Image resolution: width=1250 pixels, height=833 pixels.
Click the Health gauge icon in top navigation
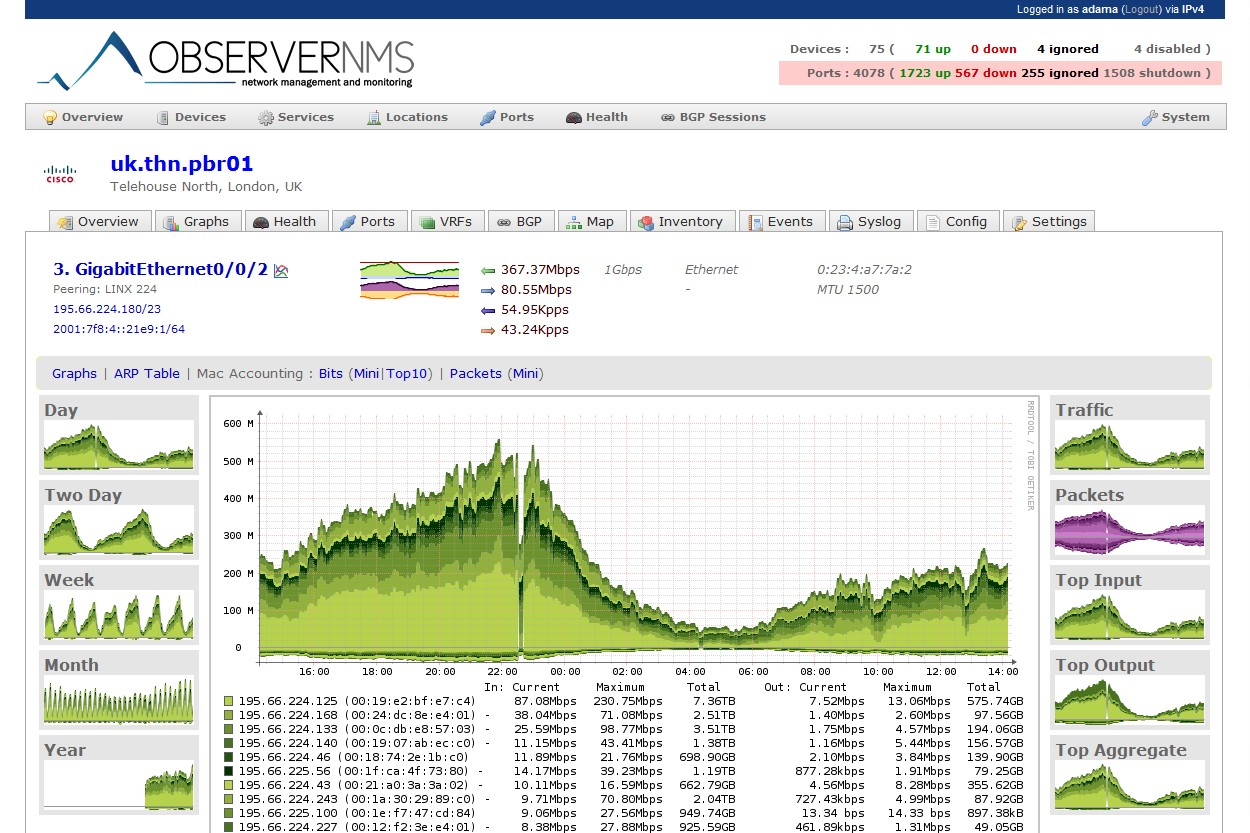coord(573,118)
